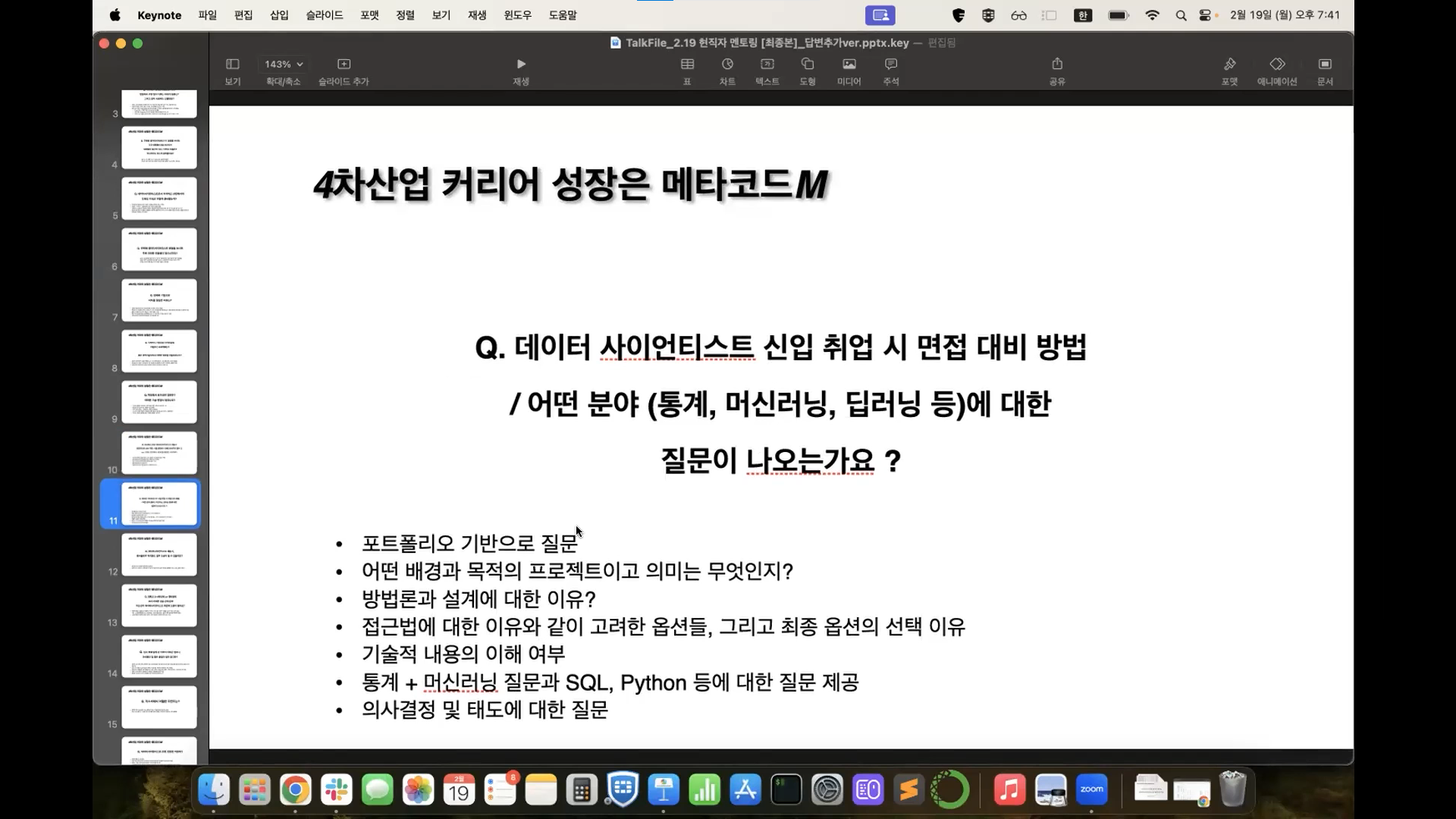
Task: Insert a text box via 텍스트
Action: (x=767, y=64)
